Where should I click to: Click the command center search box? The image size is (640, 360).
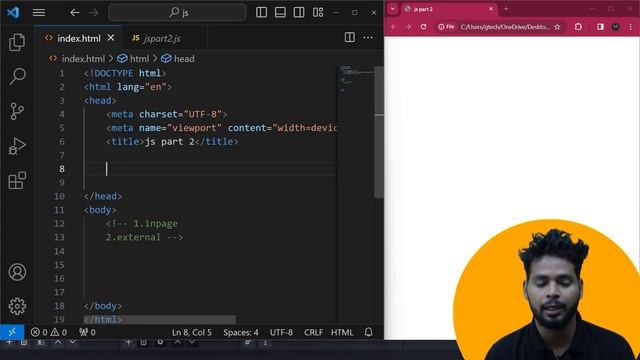(178, 13)
